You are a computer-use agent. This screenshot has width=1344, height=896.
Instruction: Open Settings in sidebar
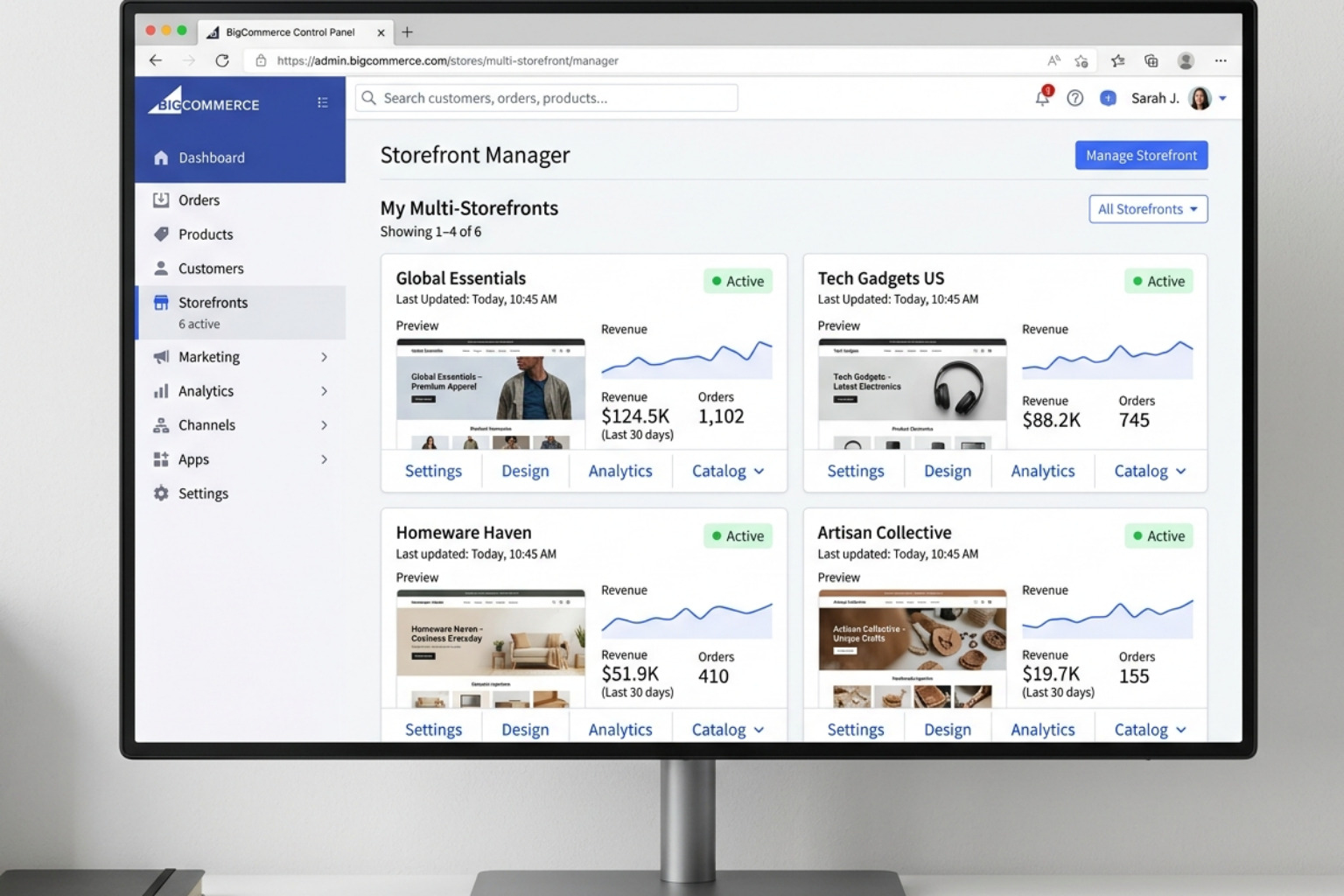point(241,493)
